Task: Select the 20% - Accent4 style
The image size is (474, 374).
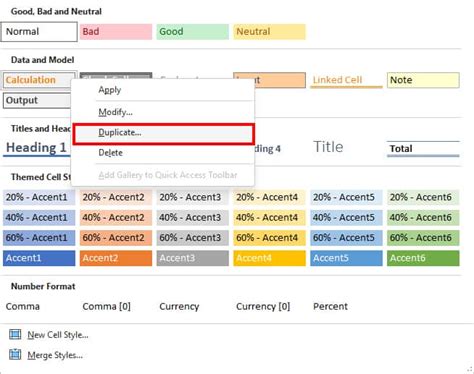Action: [x=269, y=197]
